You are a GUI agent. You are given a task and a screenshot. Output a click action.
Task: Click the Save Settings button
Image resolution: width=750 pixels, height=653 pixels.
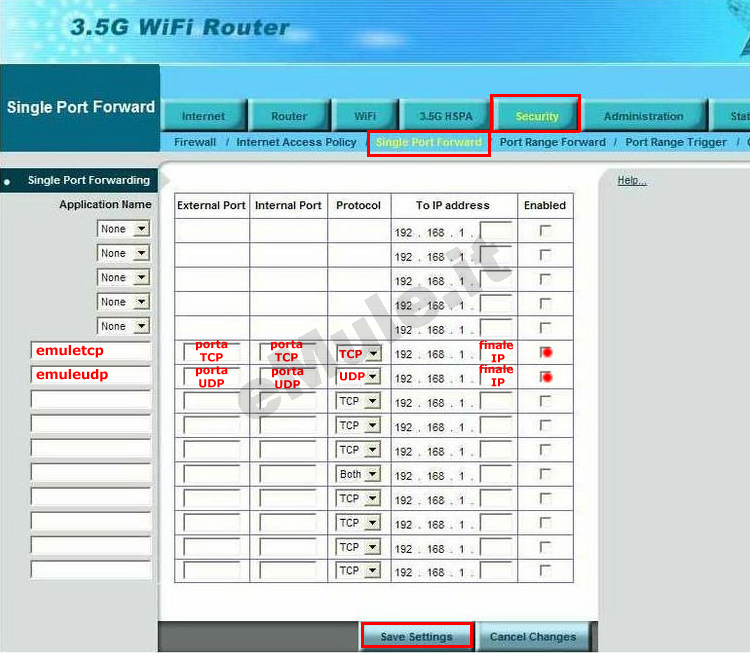pyautogui.click(x=417, y=636)
